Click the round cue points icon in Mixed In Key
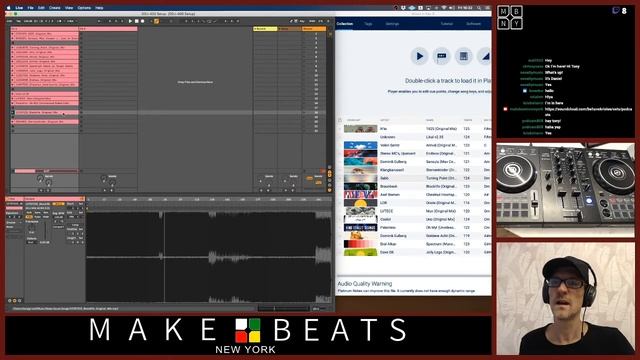The image size is (640, 360). click(441, 56)
